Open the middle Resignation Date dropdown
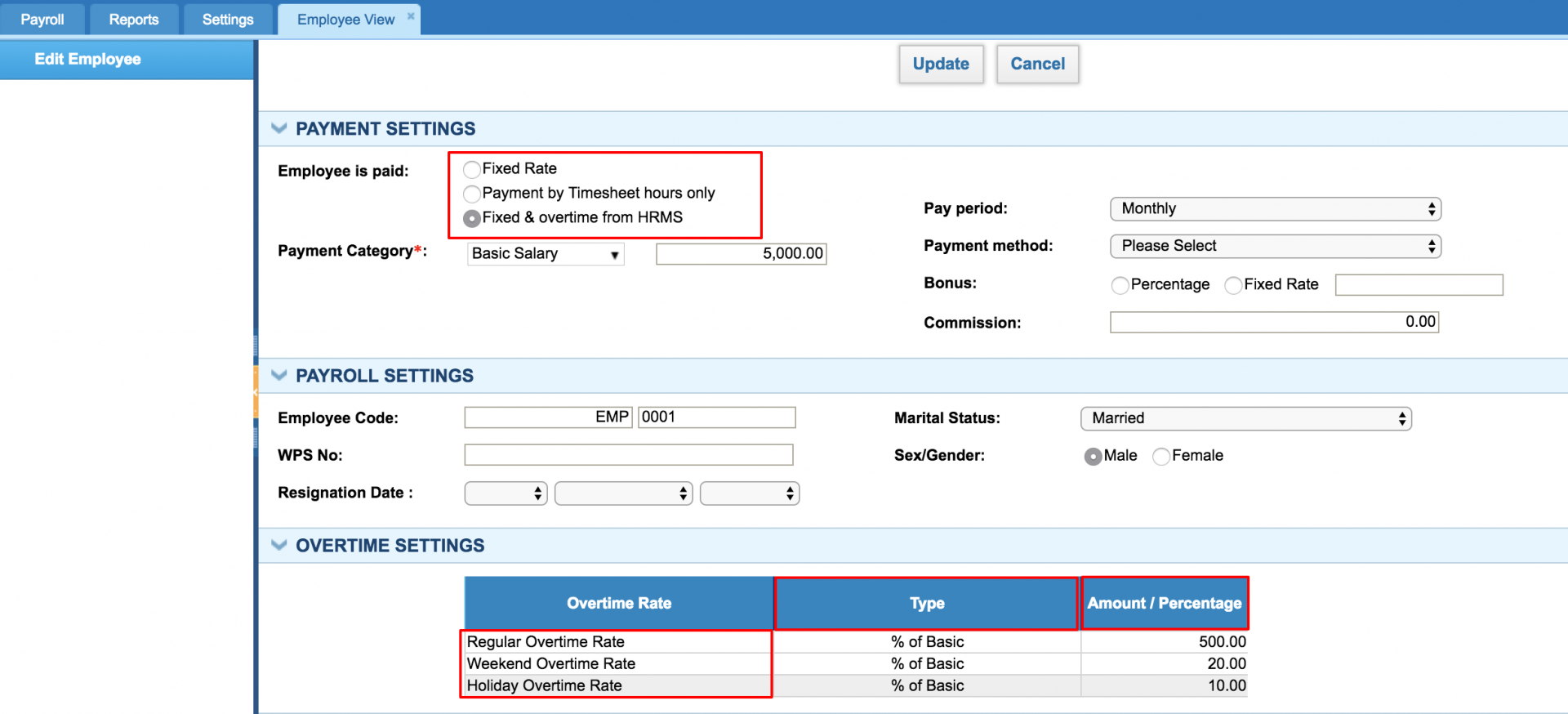This screenshot has height=714, width=1568. 624,493
